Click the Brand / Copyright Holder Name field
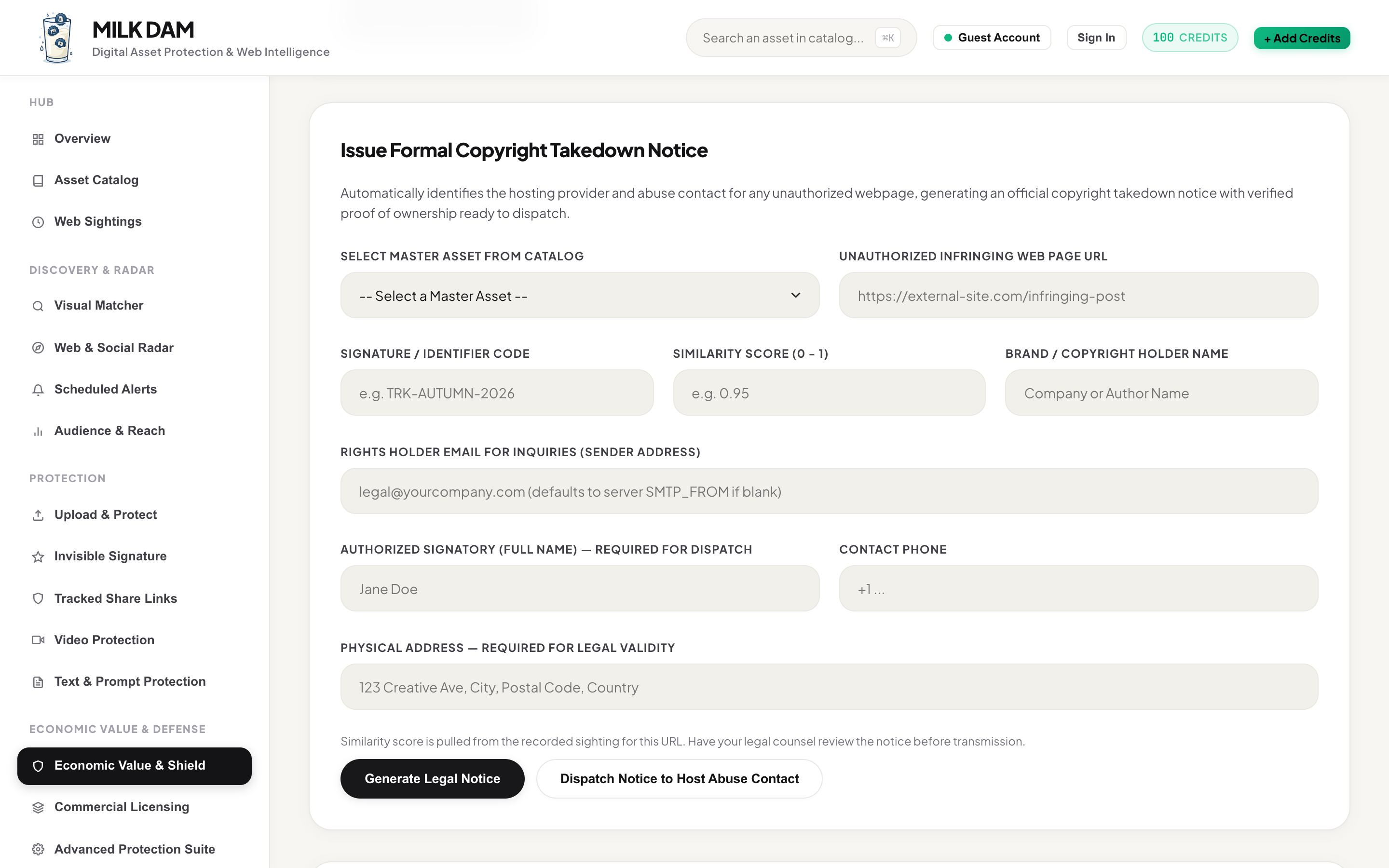 coord(1162,393)
